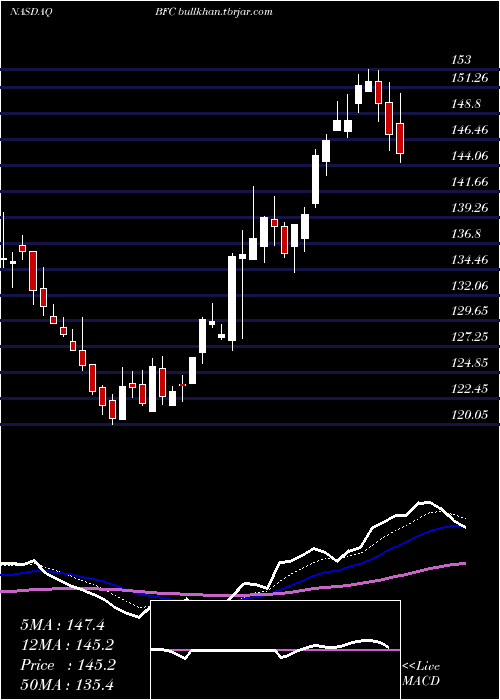Click the 141.66 price axis label
The height and width of the screenshot is (700, 500).
point(470,182)
